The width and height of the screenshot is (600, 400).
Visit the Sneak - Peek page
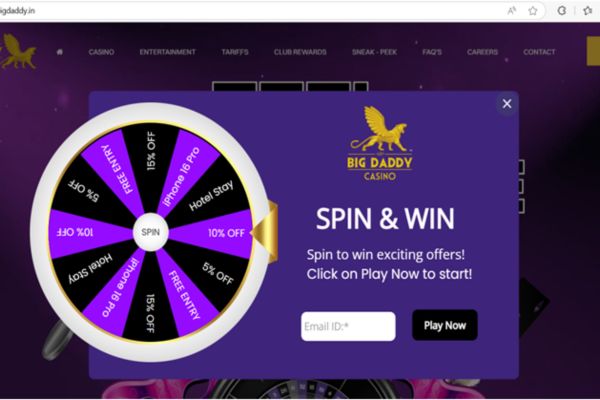coord(374,52)
